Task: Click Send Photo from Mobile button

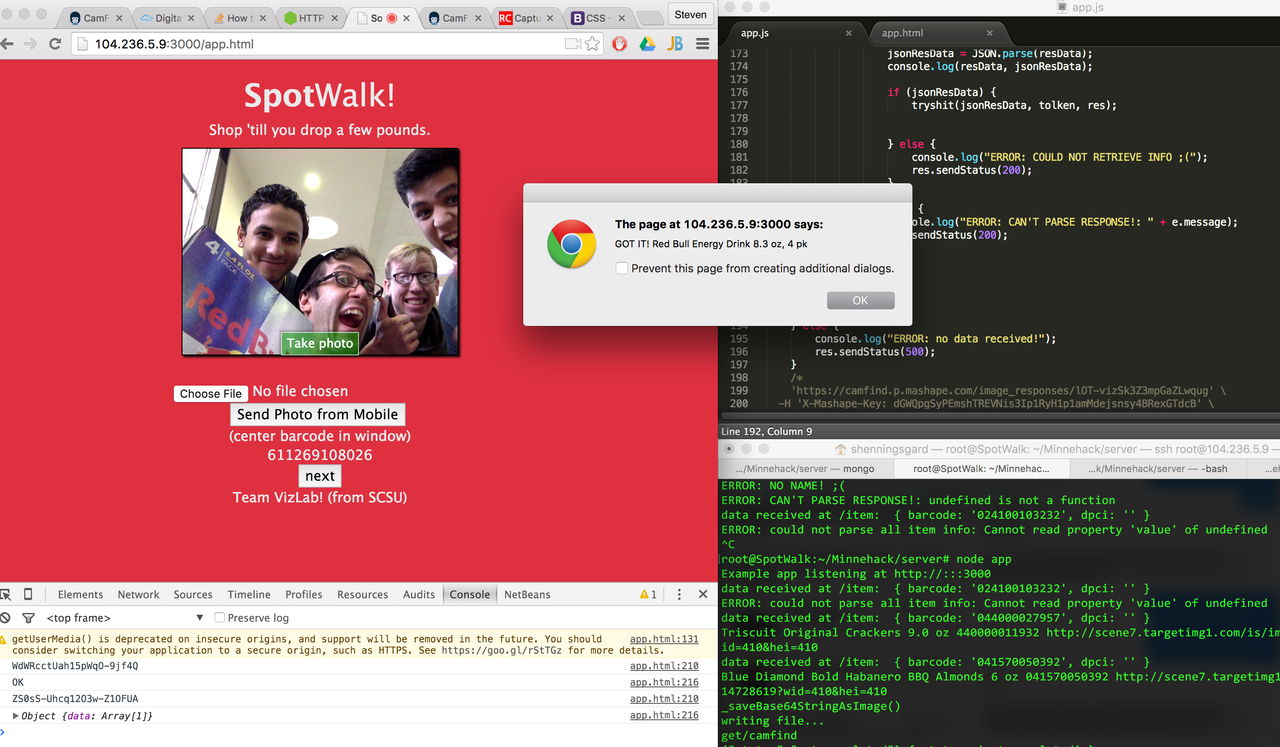Action: click(318, 414)
